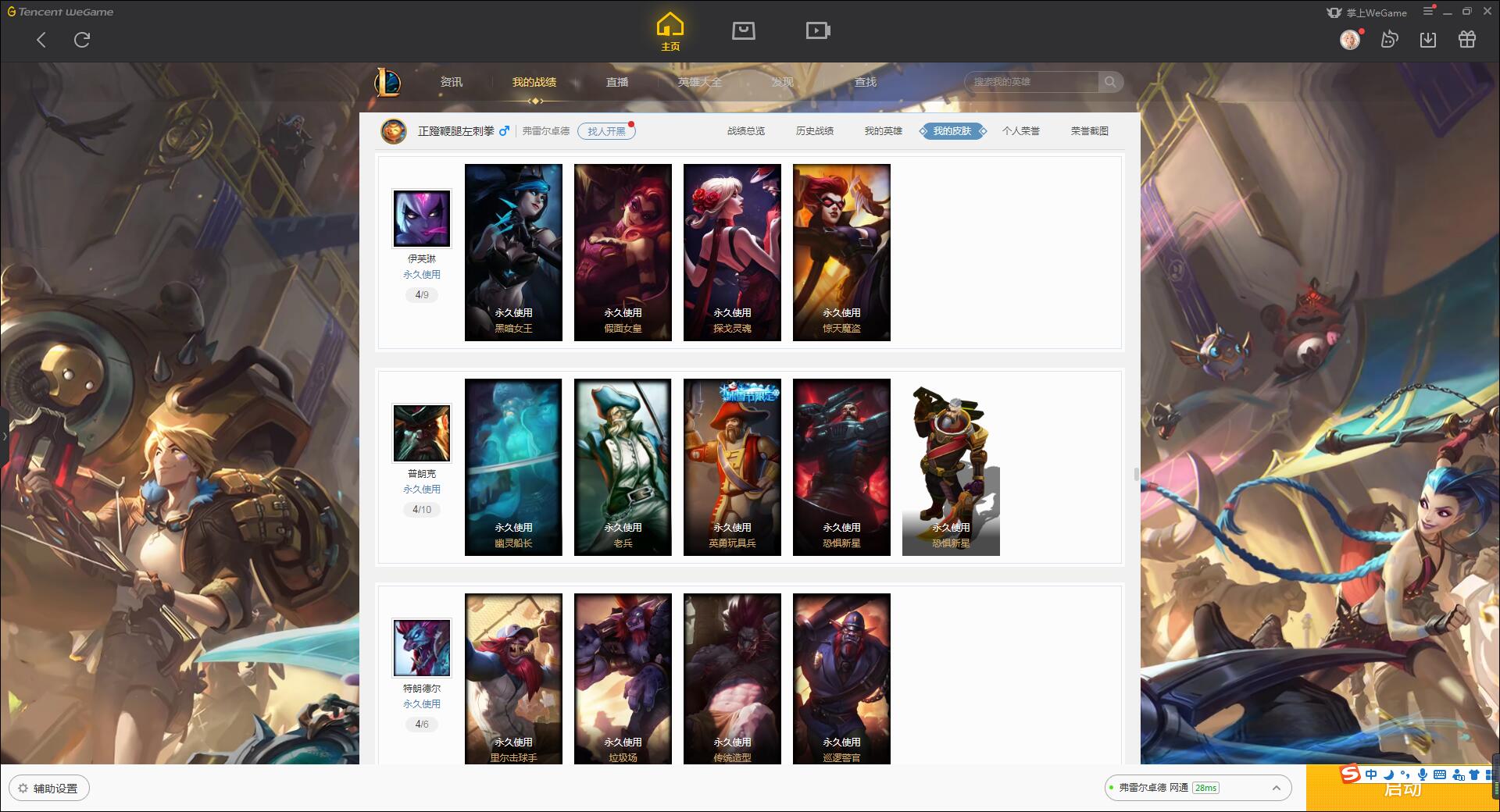Viewport: 1500px width, 812px height.
Task: Switch to the 英雄大全 tab
Action: coord(700,82)
